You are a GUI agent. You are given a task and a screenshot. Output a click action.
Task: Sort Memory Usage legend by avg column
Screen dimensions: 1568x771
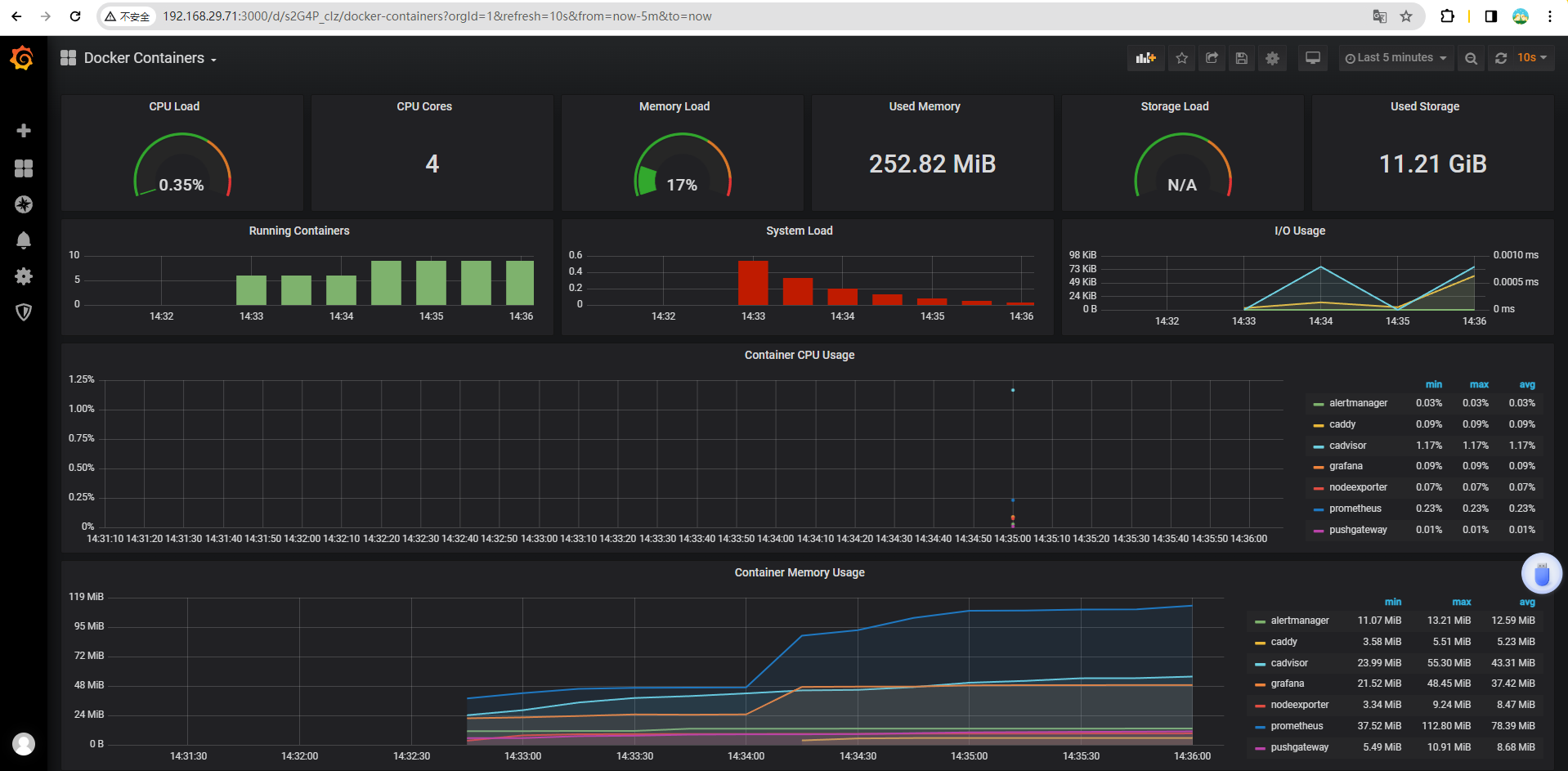(1527, 602)
